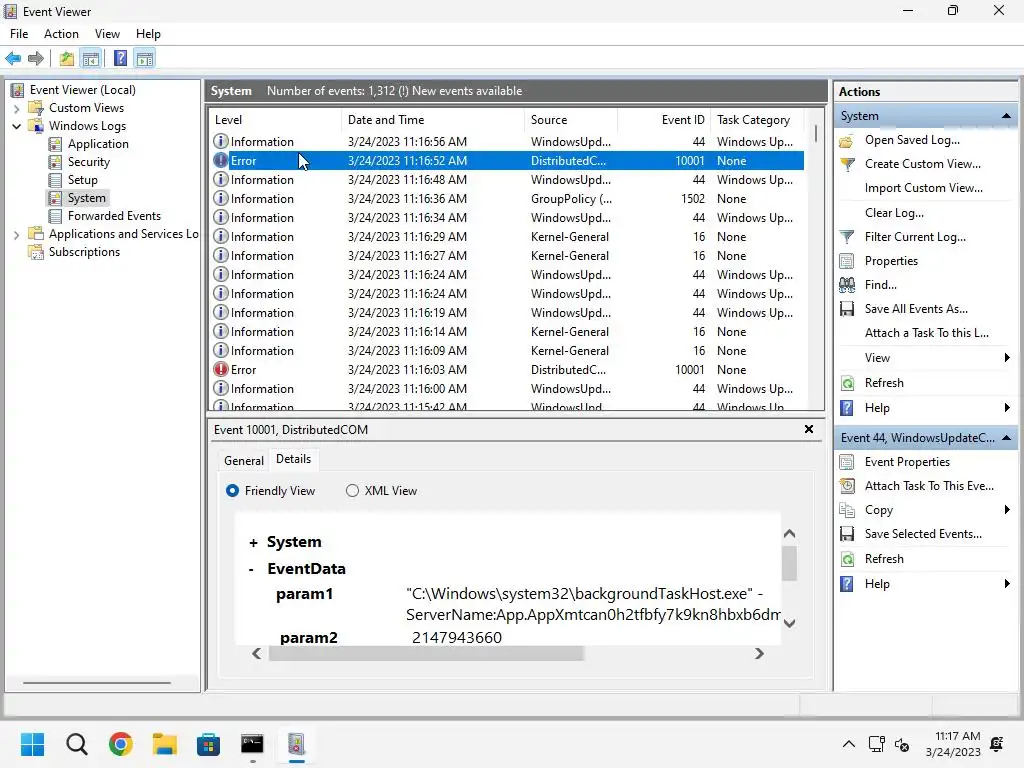Viewport: 1024px width, 768px height.
Task: Collapse the Event 44 actions header arrow
Action: point(1006,438)
